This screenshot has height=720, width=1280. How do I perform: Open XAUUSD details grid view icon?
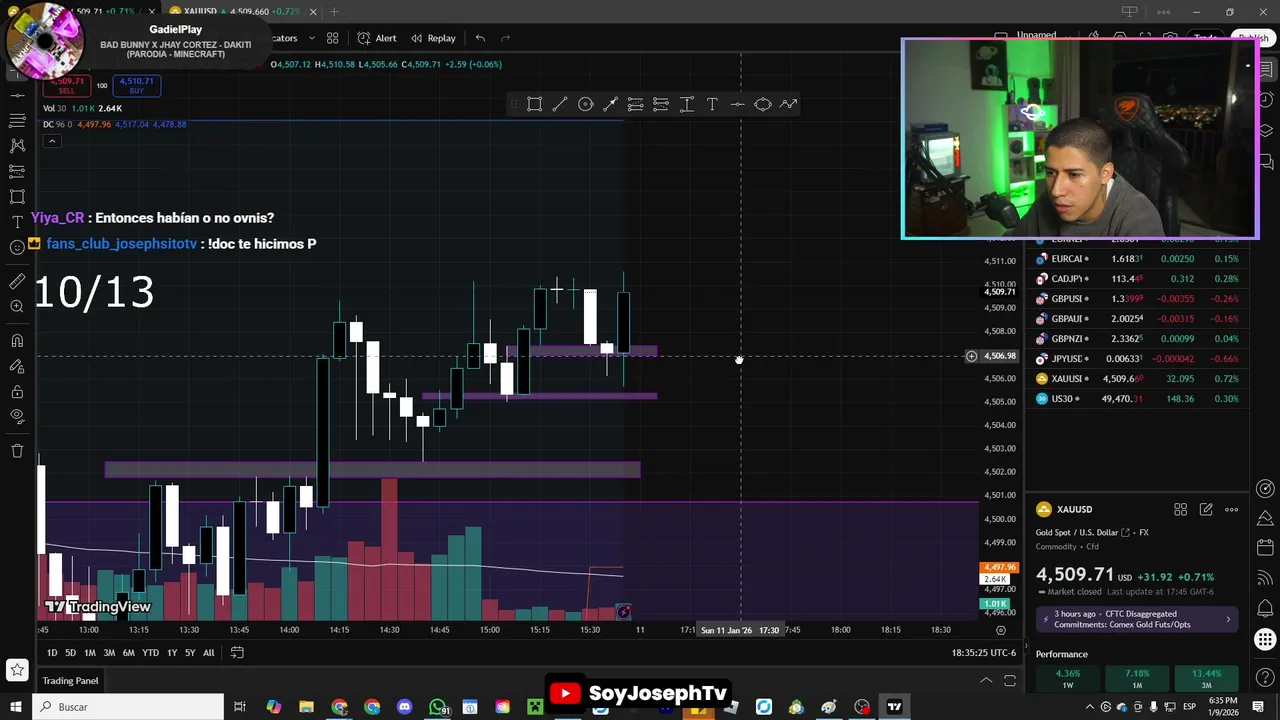tap(1180, 510)
